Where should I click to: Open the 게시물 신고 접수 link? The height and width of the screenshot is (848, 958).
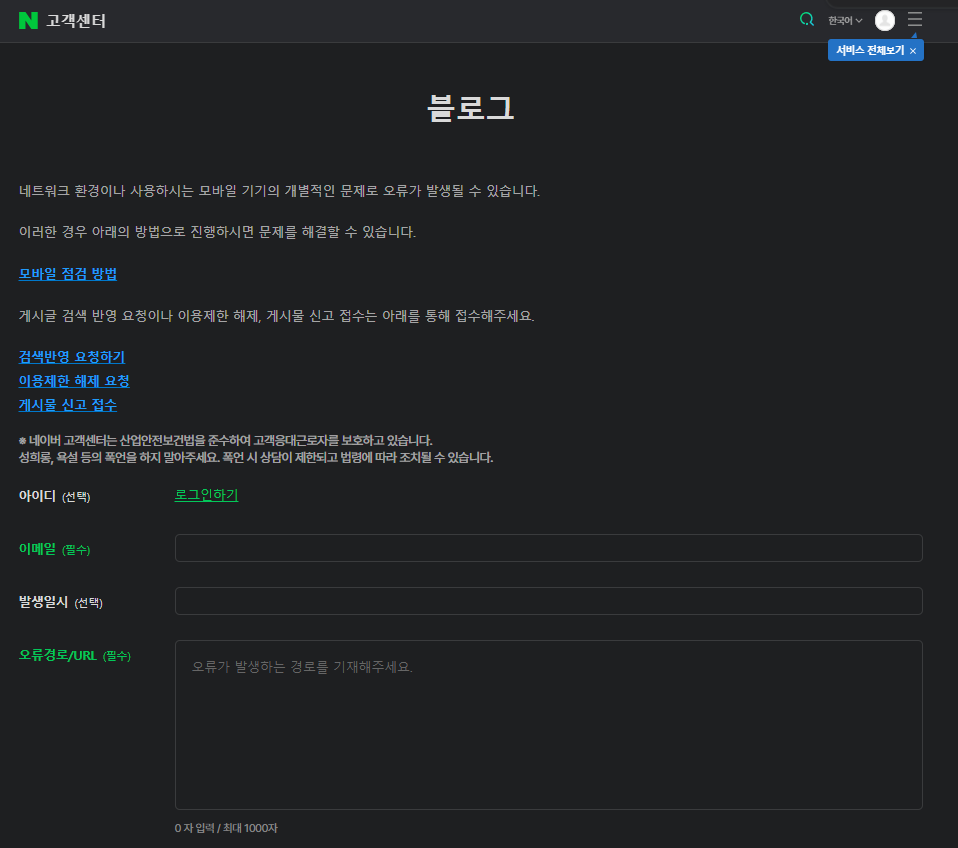[68, 404]
